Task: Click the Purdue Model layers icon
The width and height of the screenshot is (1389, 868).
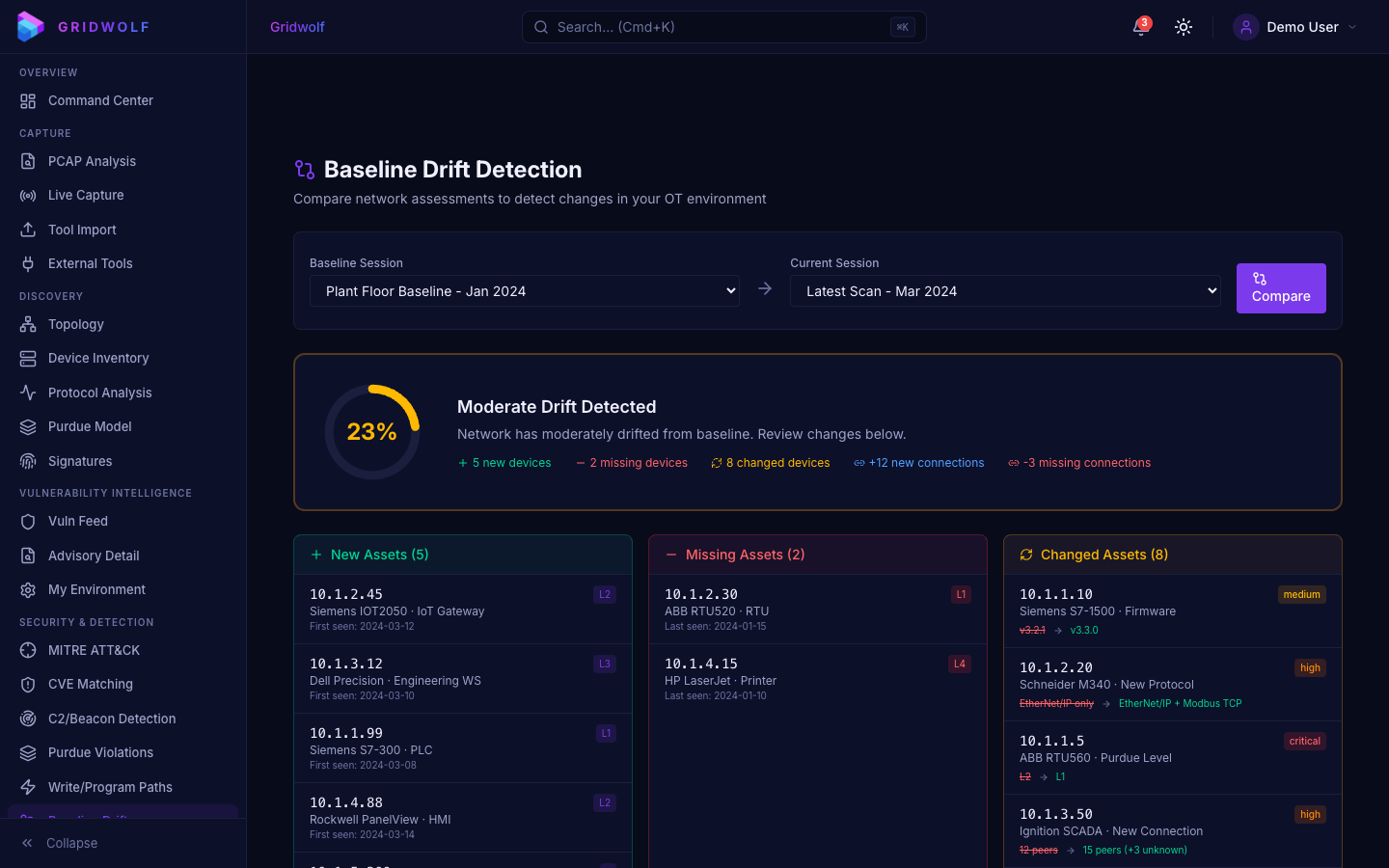Action: [x=28, y=427]
